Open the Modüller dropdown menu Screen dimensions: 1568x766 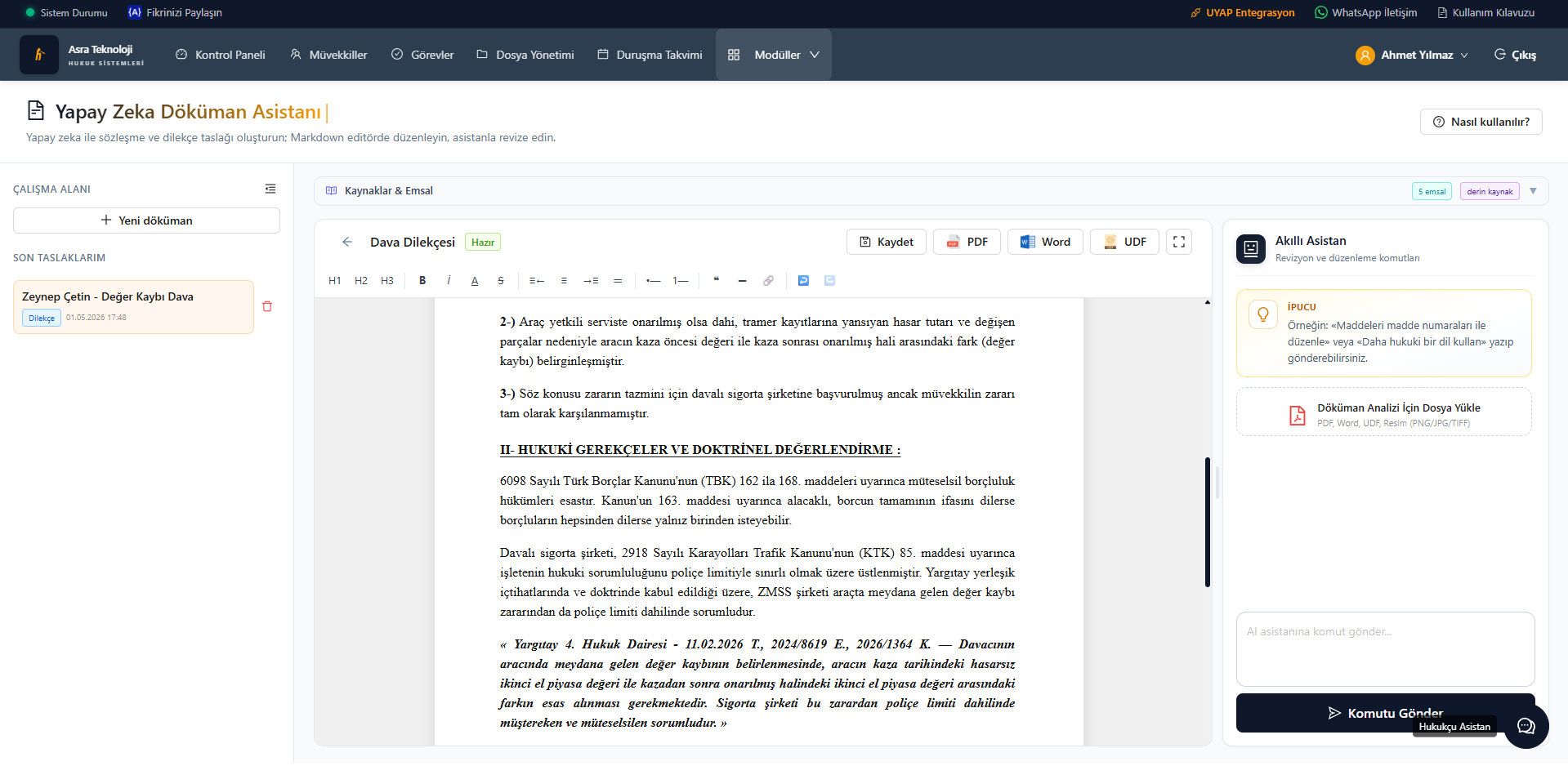click(x=773, y=55)
